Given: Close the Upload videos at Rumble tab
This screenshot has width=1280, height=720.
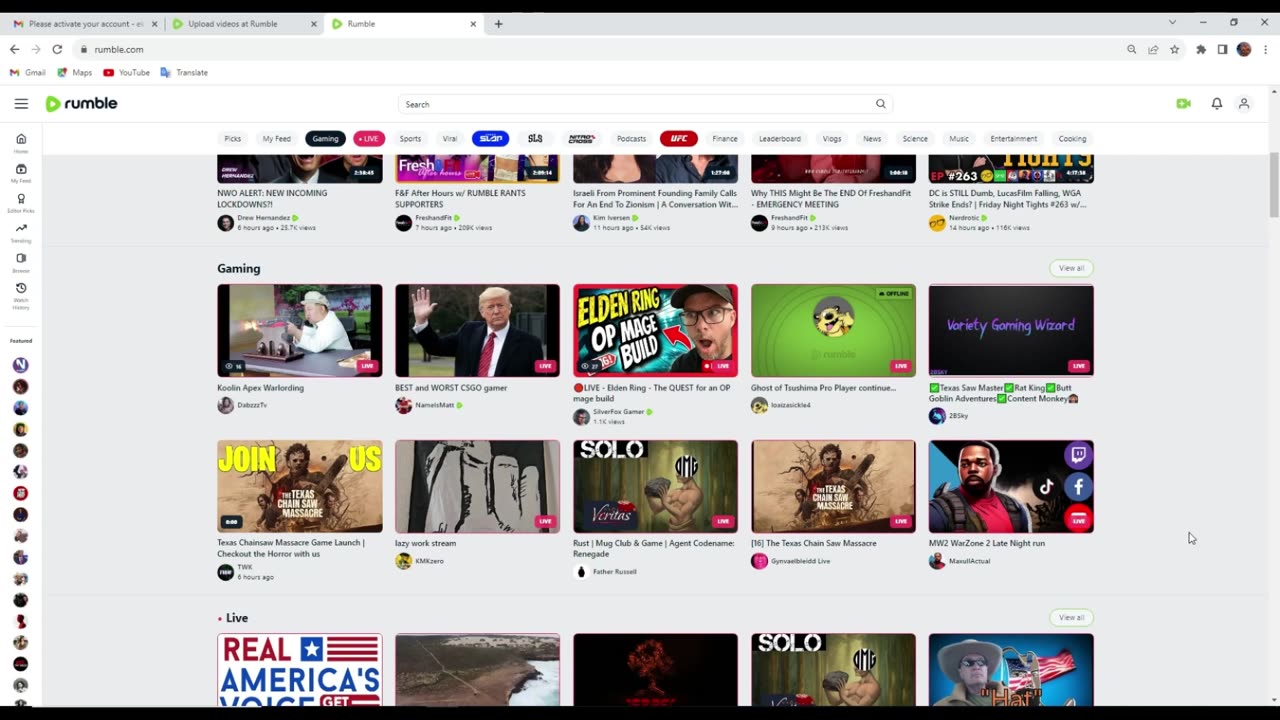Looking at the screenshot, I should click(x=313, y=24).
